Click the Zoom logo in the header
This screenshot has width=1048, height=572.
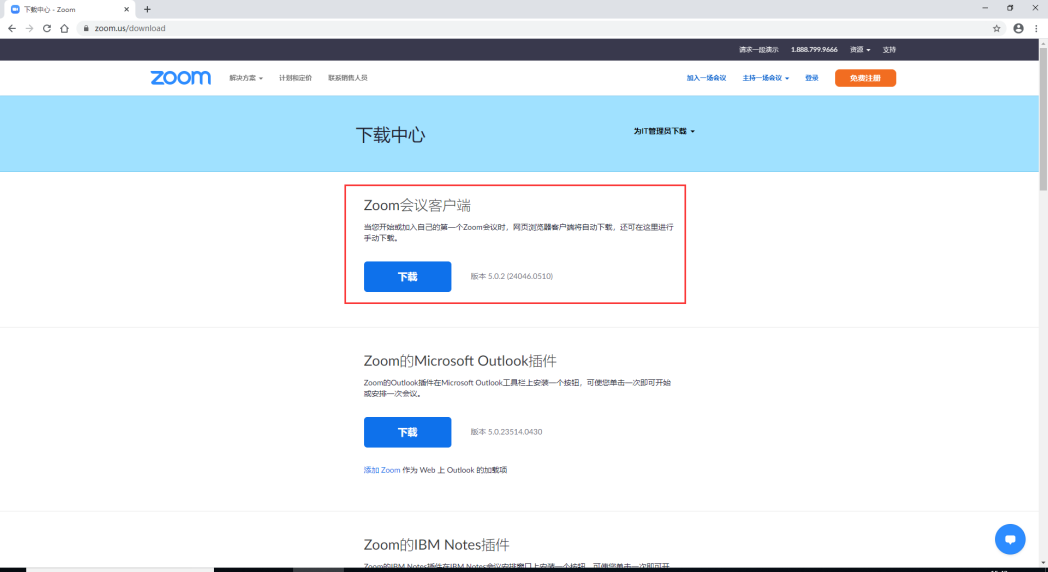point(180,78)
